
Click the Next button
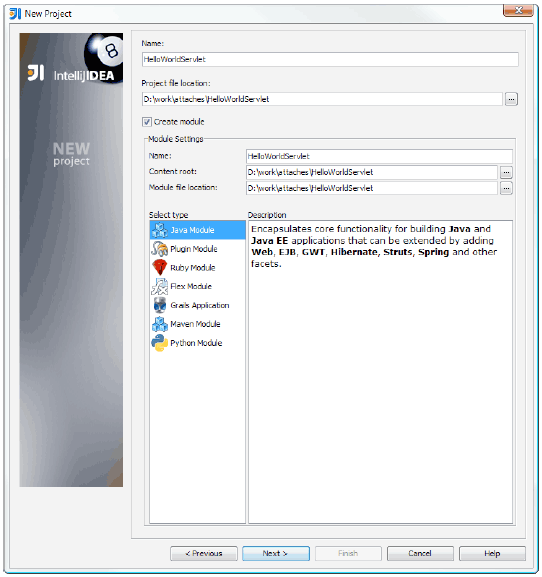pyautogui.click(x=276, y=553)
